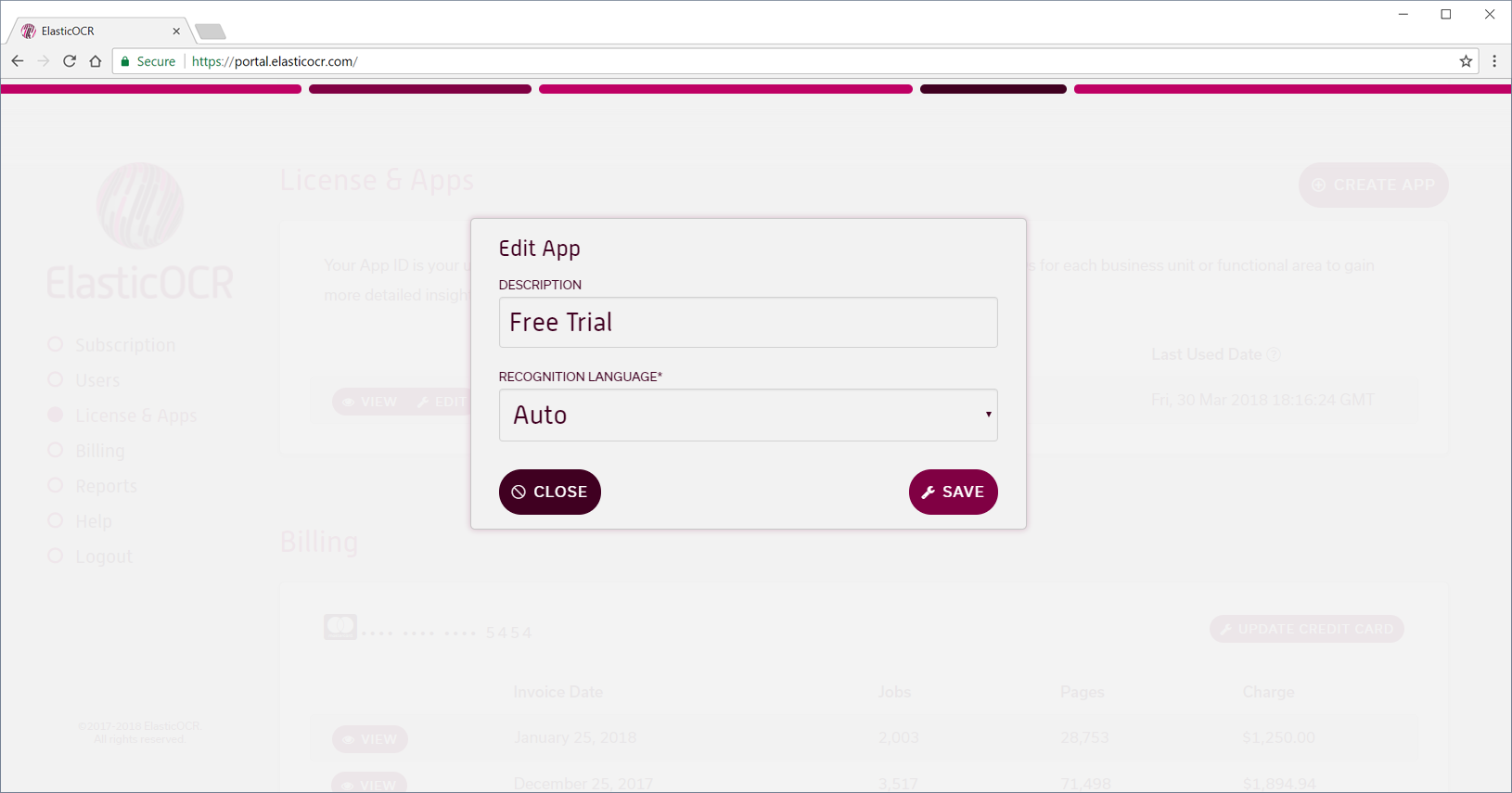Screen dimensions: 1512x793
Task: Bookmark this page with the star icon
Action: tap(1466, 61)
